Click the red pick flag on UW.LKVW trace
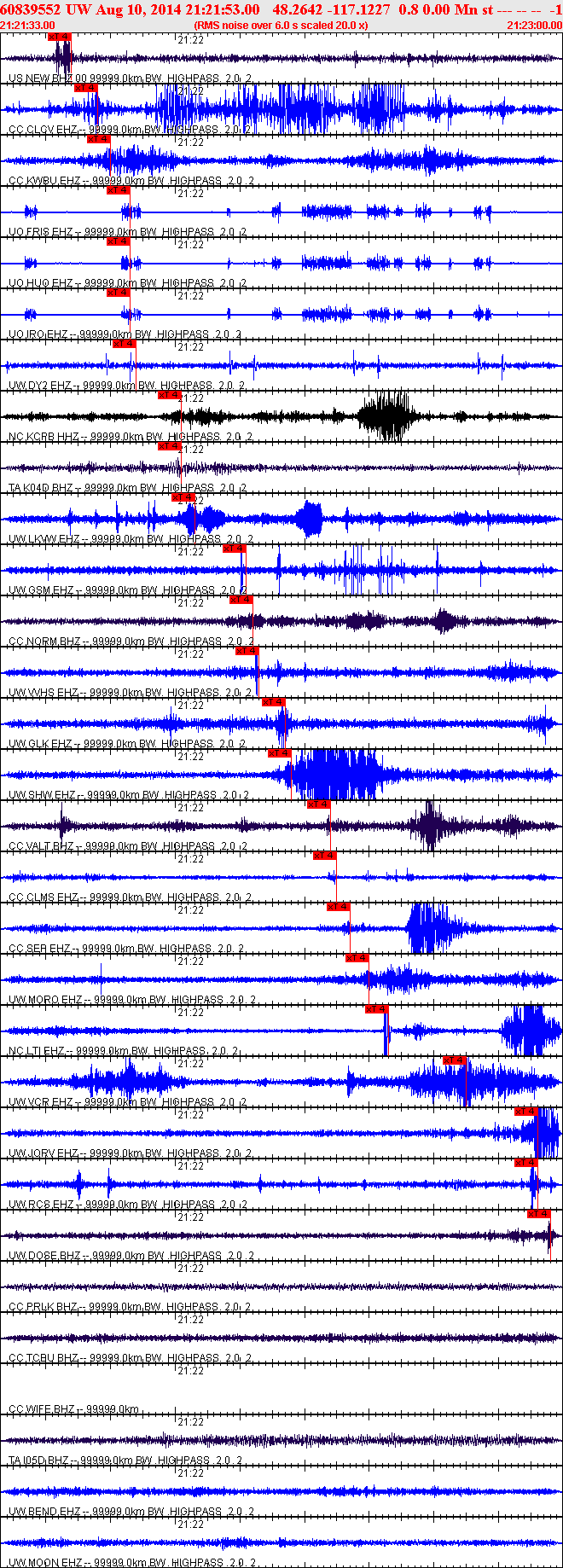This screenshot has width=563, height=1568. (183, 497)
